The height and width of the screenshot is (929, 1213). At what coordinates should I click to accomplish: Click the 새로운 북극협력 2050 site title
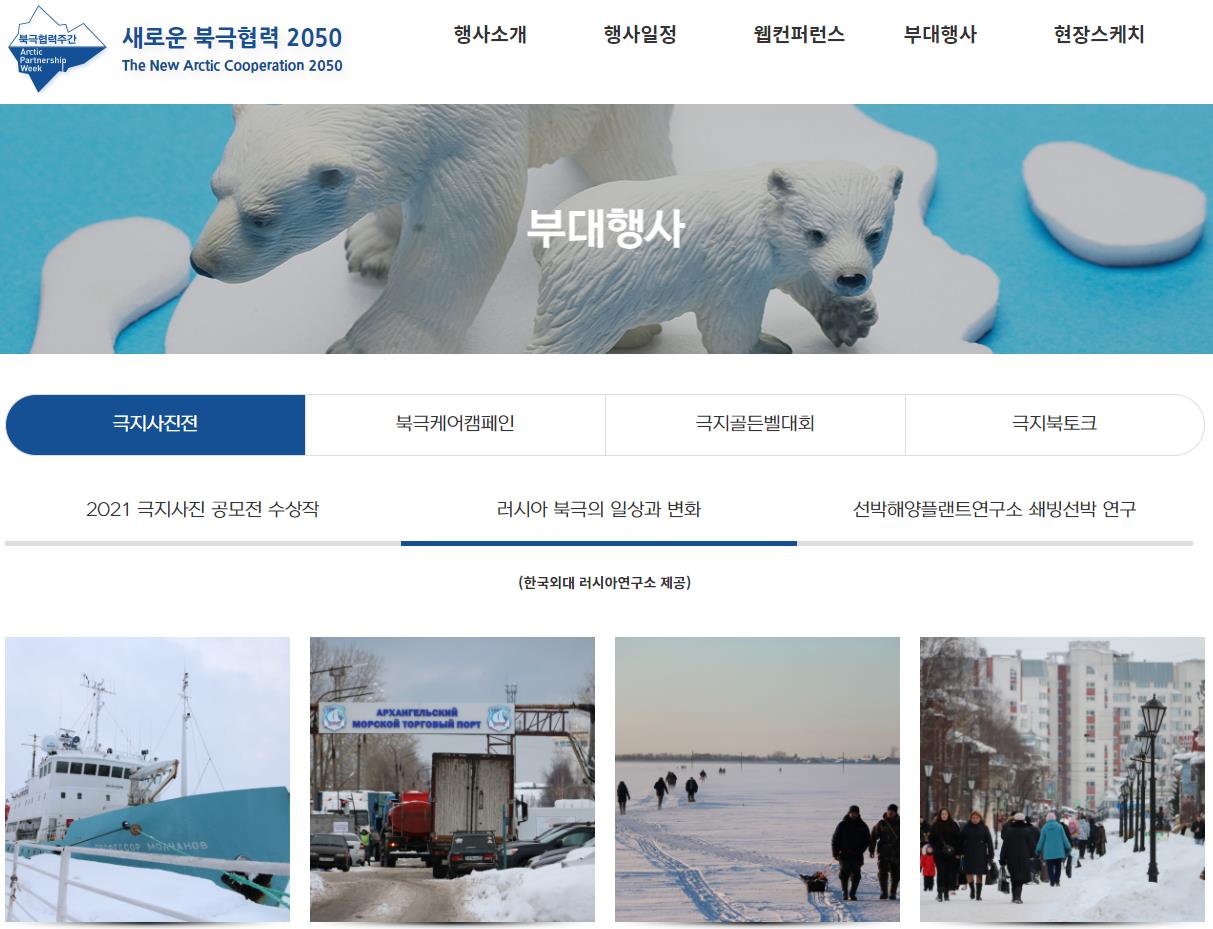click(x=232, y=38)
